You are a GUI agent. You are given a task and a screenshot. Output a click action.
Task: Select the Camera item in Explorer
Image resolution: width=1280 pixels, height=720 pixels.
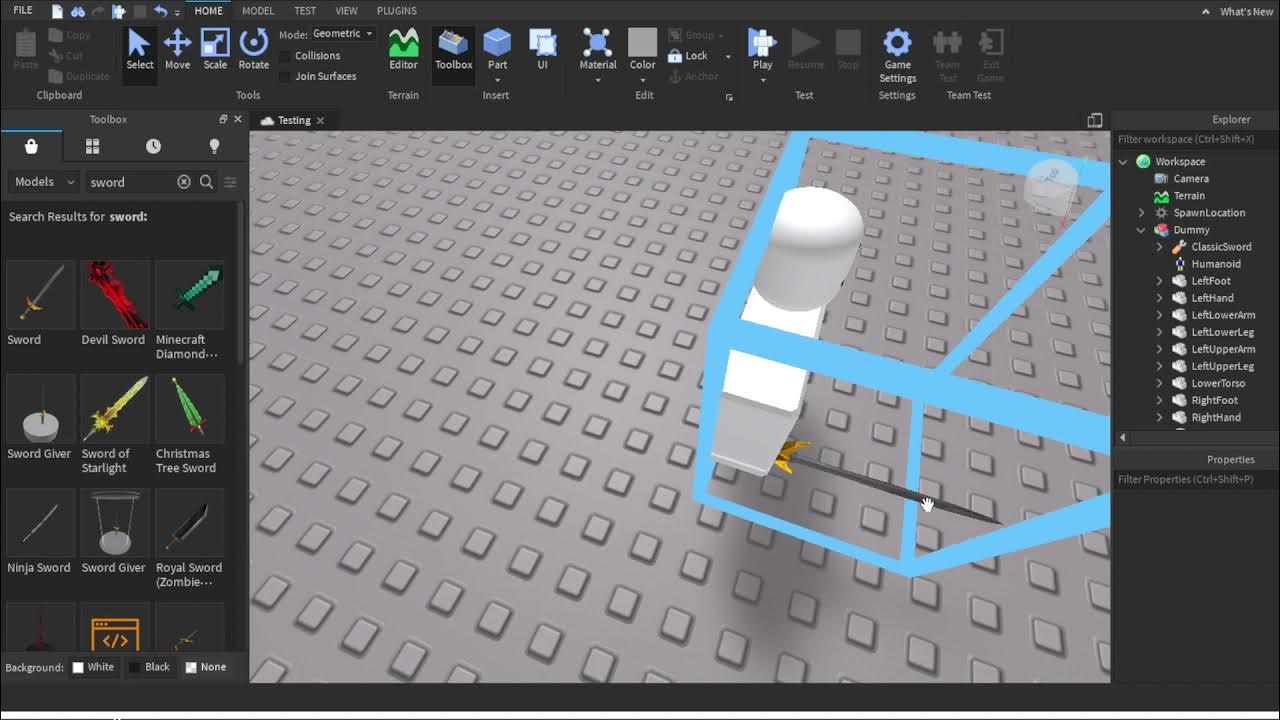point(1191,179)
